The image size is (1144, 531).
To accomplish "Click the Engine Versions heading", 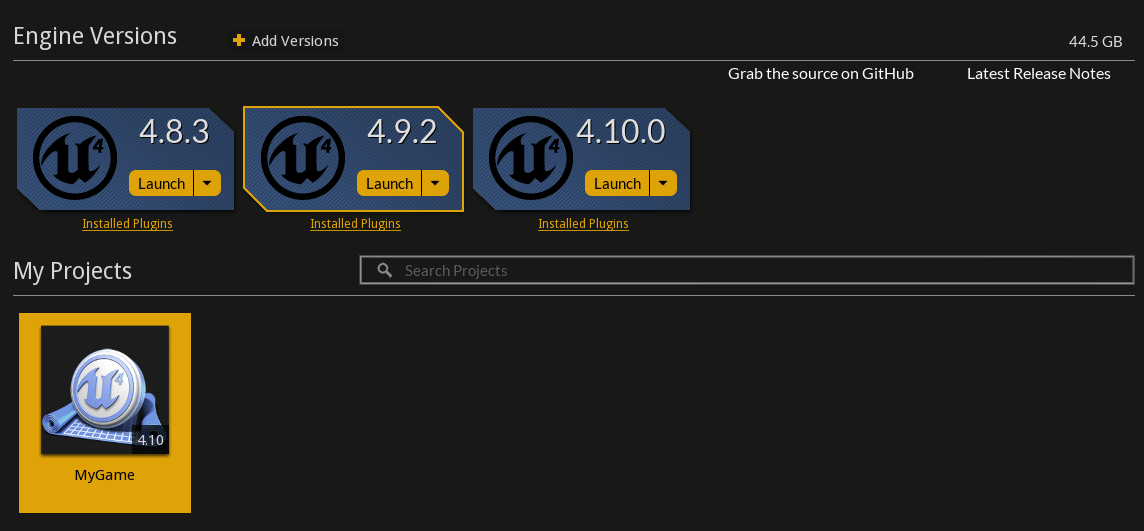I will [95, 36].
